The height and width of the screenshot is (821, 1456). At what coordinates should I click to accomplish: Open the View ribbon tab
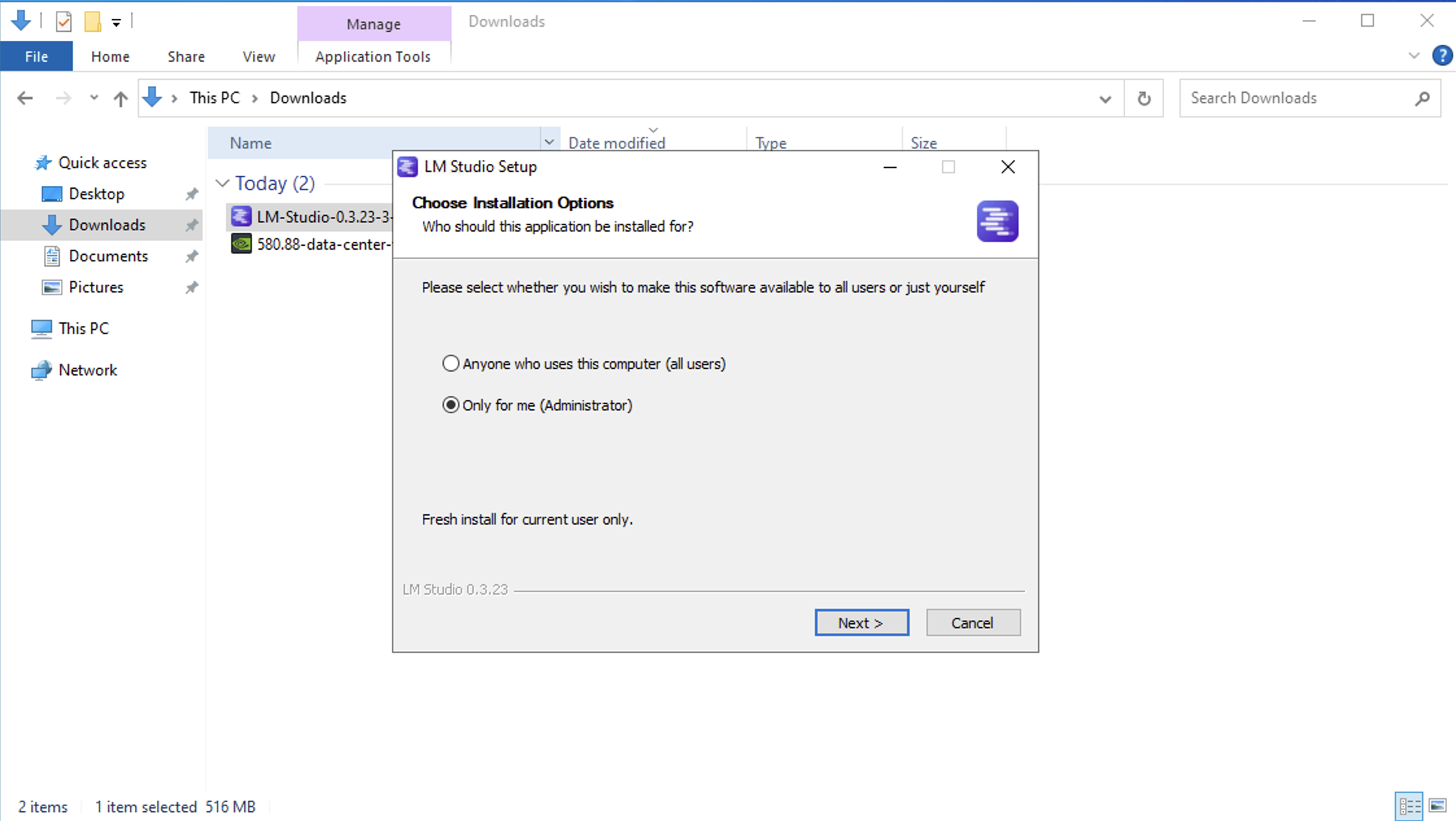pos(258,57)
